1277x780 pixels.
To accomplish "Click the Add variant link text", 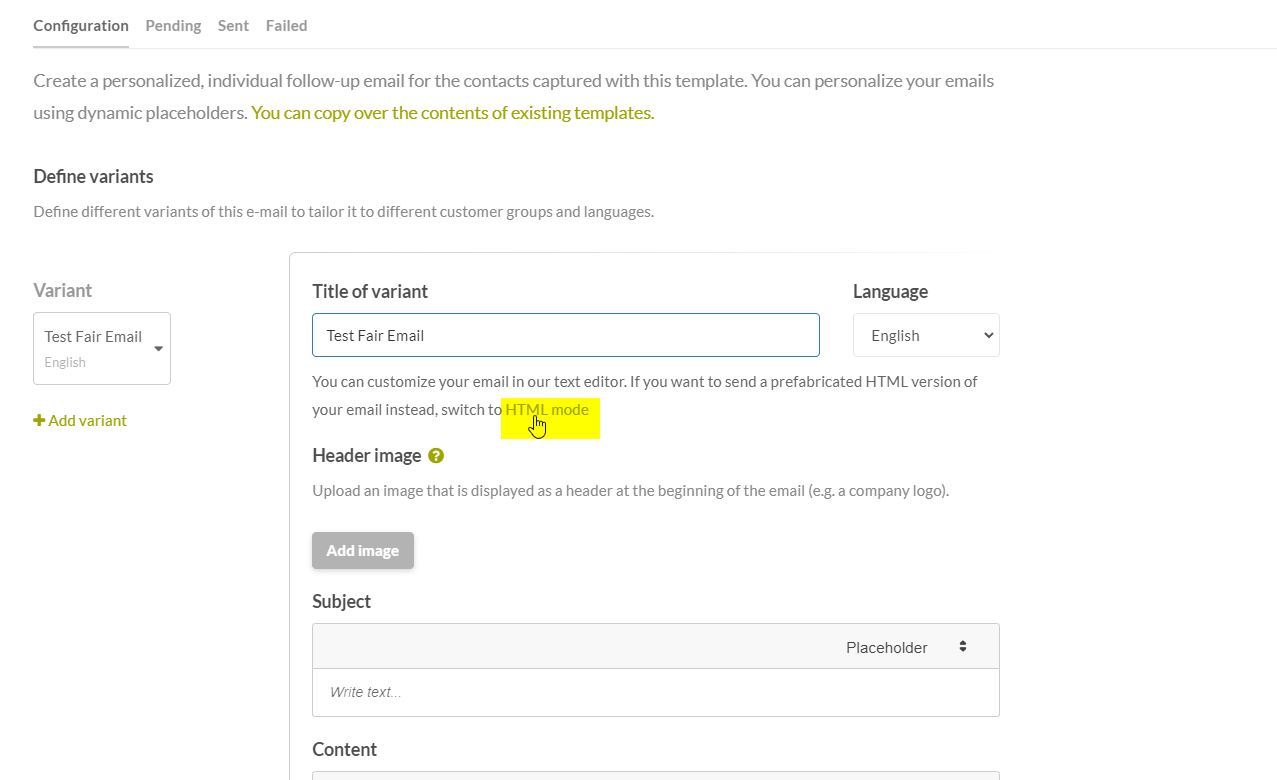I will point(88,421).
